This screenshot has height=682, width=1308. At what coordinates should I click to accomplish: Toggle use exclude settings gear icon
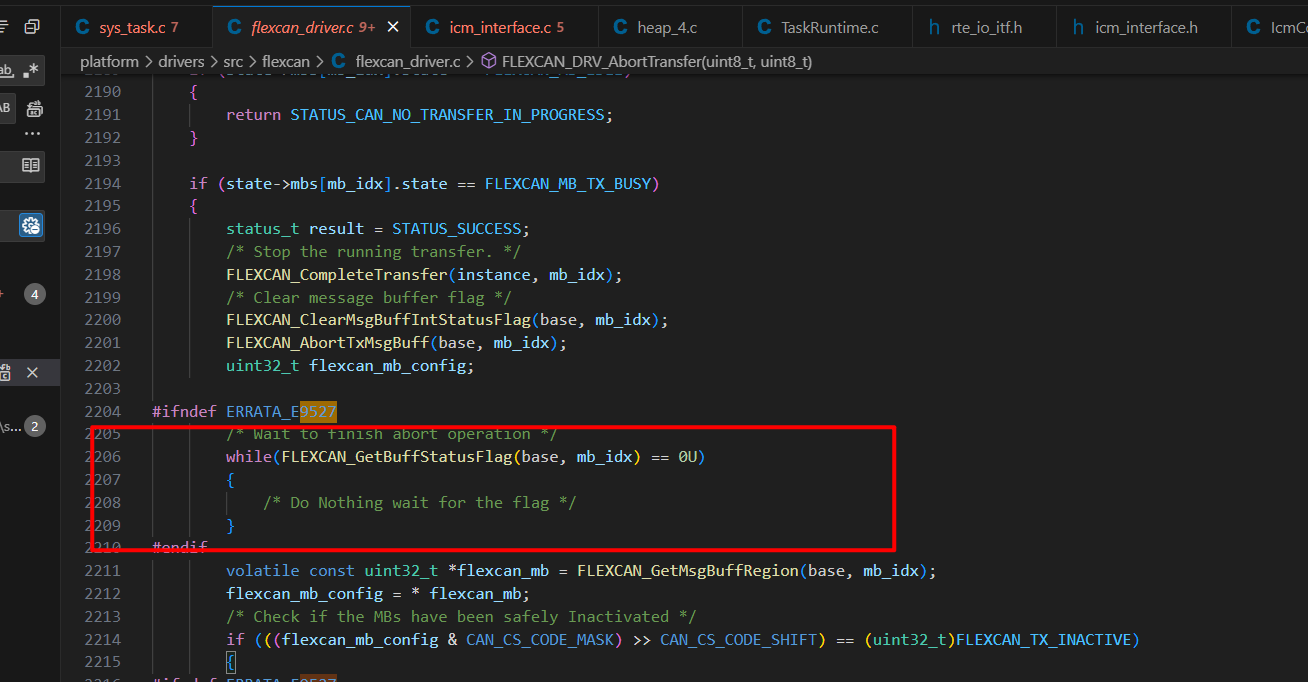tap(31, 226)
